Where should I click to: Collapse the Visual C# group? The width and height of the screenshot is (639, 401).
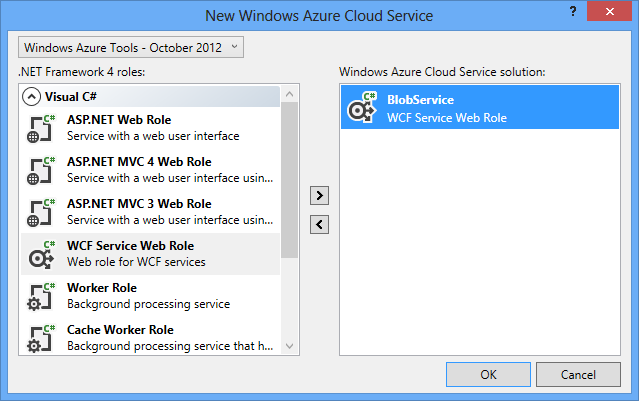[32, 97]
